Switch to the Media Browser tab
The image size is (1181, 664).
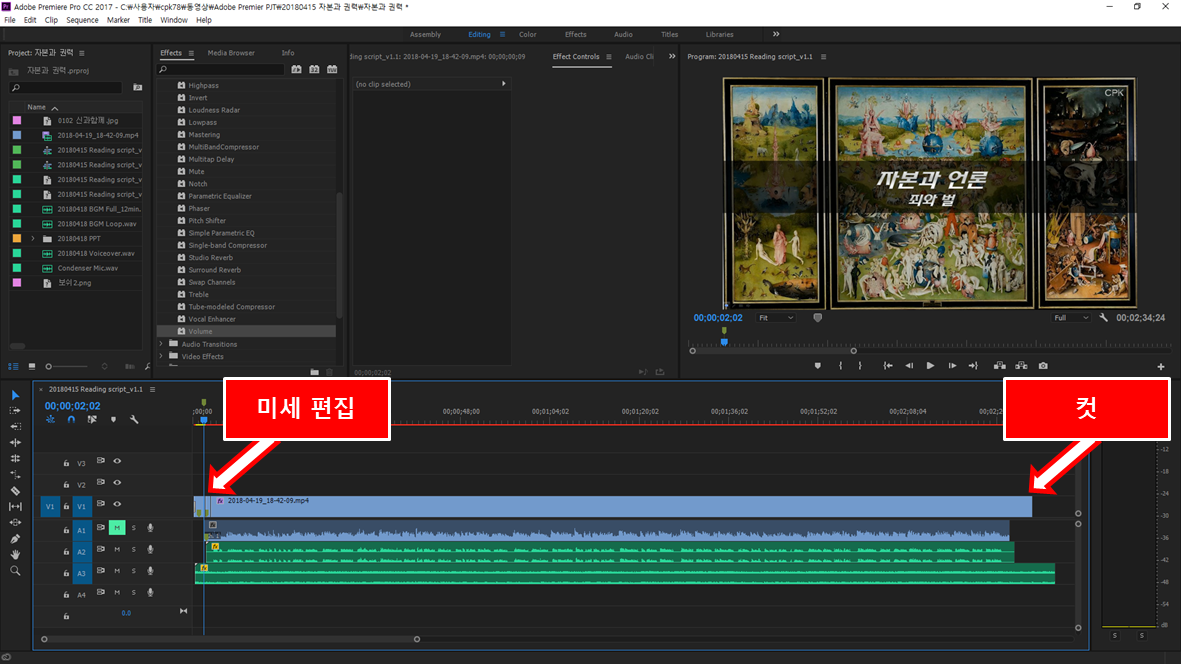coord(231,53)
